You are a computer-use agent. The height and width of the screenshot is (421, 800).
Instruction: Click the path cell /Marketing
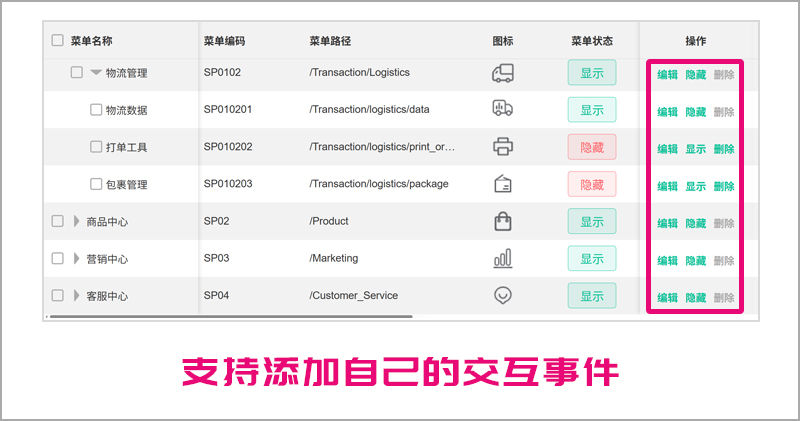tap(334, 258)
